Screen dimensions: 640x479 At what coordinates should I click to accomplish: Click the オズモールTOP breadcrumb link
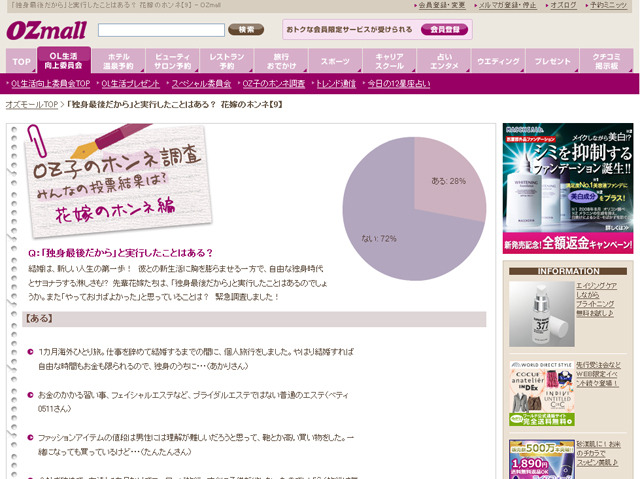(x=32, y=104)
